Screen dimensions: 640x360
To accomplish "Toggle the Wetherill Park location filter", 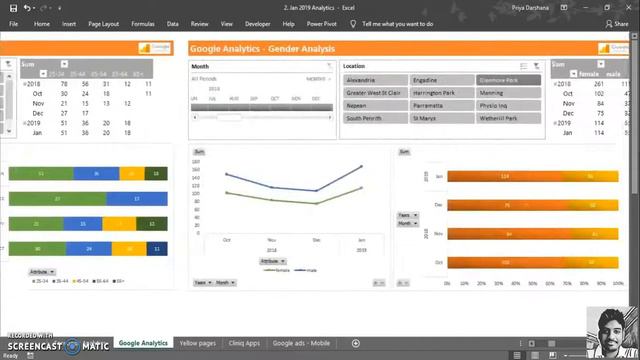I will pos(509,118).
